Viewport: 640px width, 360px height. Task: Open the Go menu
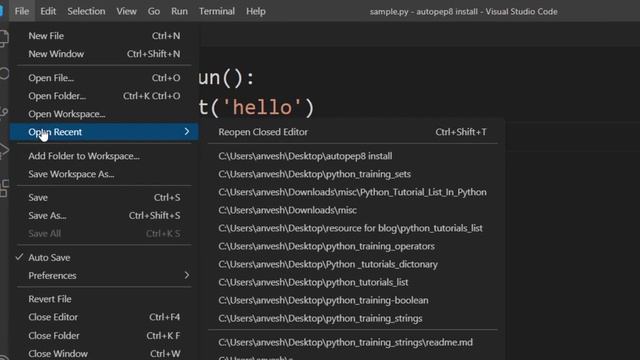tap(153, 11)
